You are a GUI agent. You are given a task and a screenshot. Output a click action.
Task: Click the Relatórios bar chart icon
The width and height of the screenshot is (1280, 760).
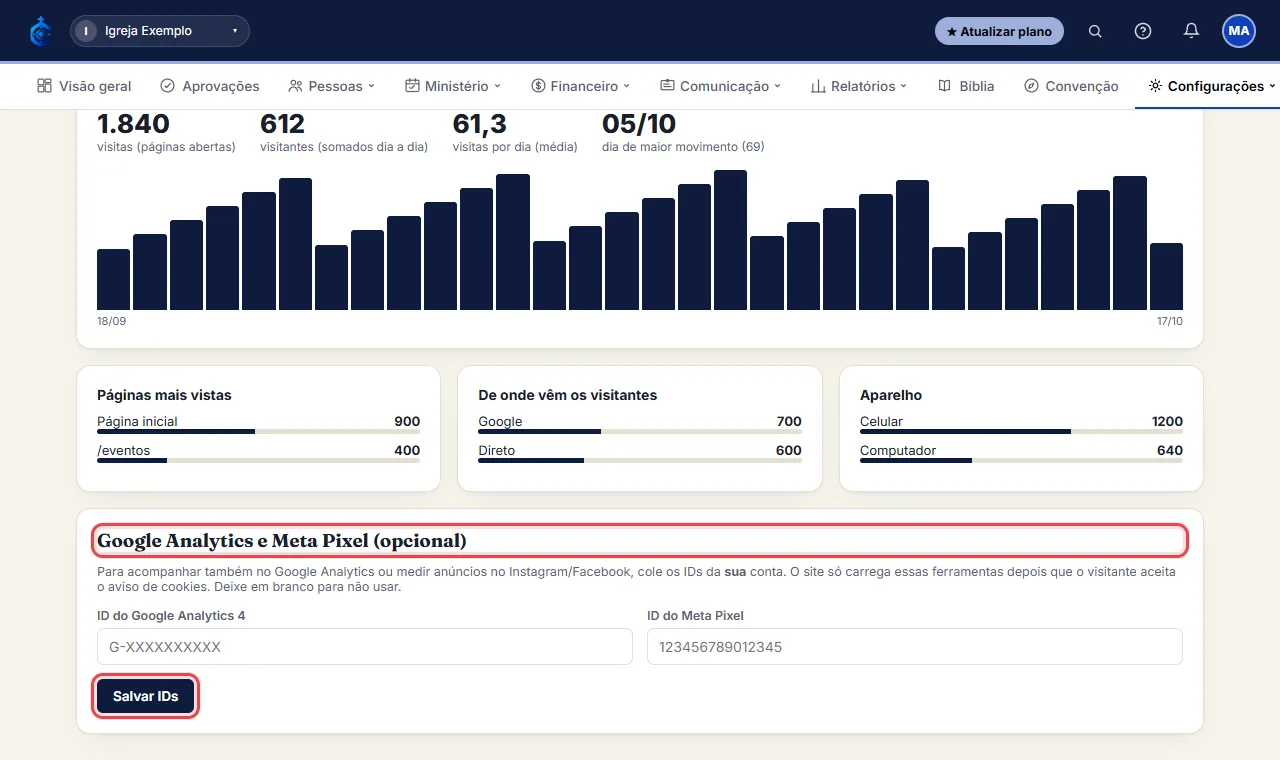[818, 86]
